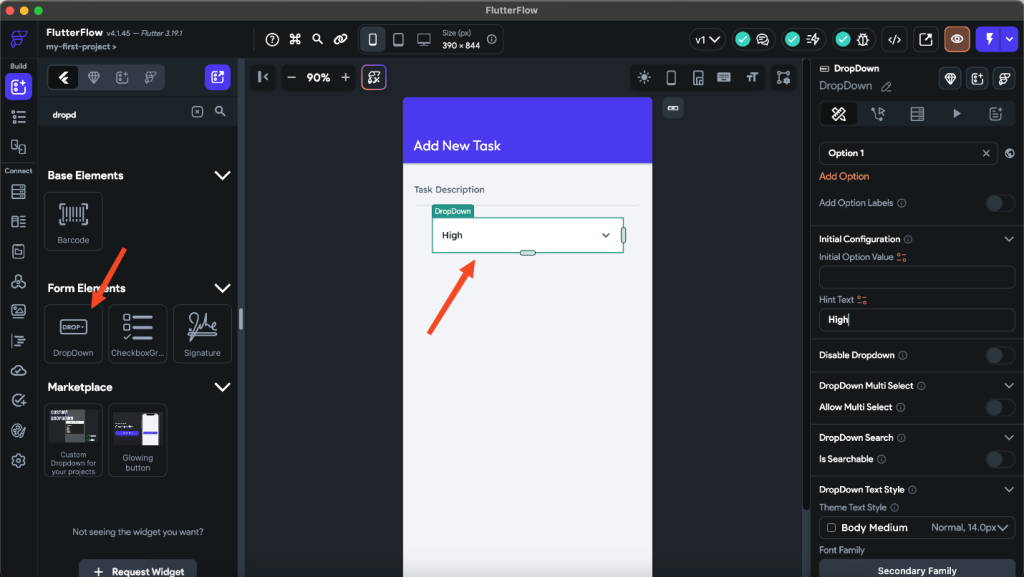Viewport: 1024px width, 577px height.
Task: Open project Settings gear icon
Action: (18, 461)
